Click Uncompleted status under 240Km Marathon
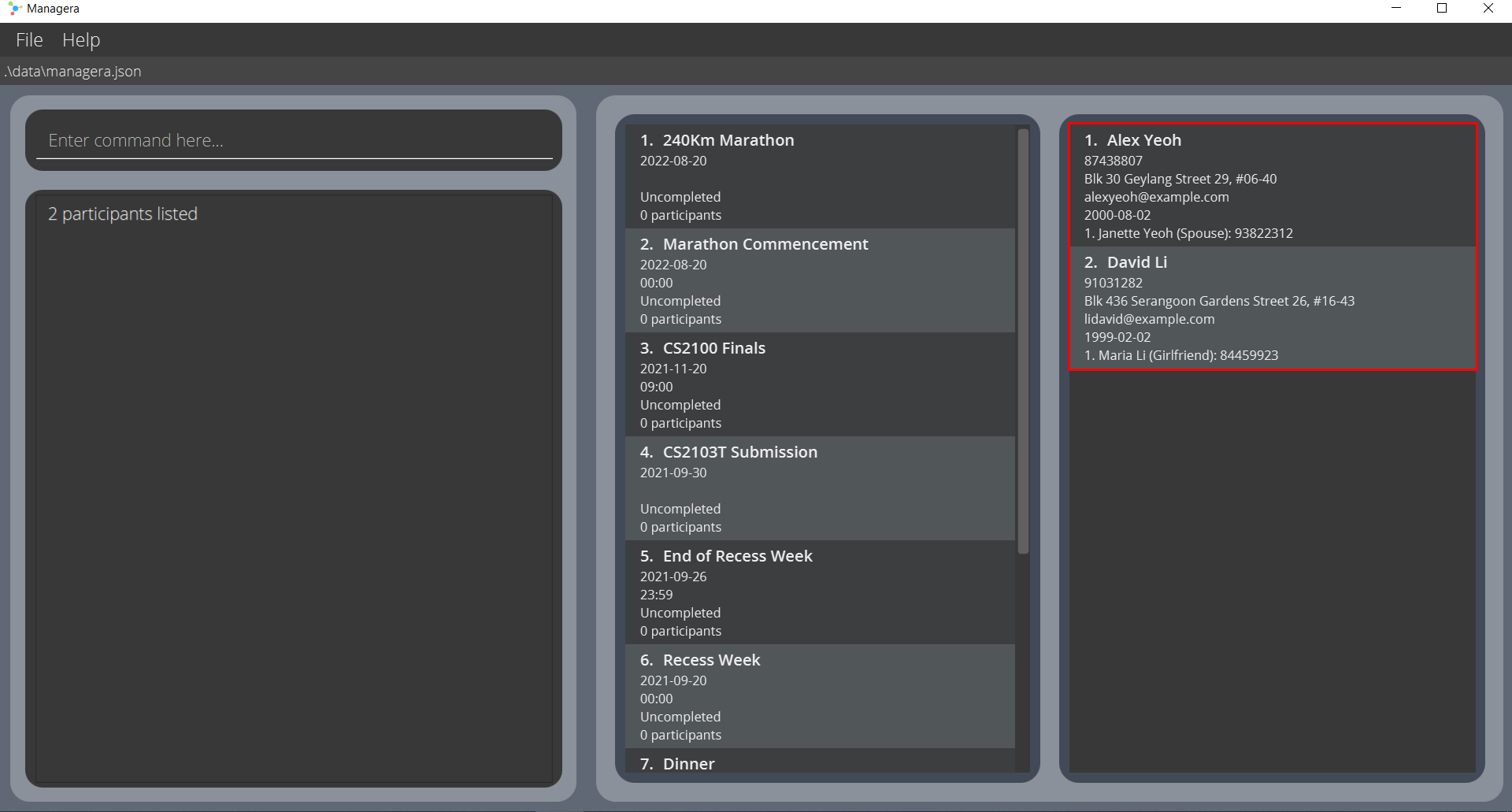This screenshot has height=812, width=1512. [x=680, y=197]
